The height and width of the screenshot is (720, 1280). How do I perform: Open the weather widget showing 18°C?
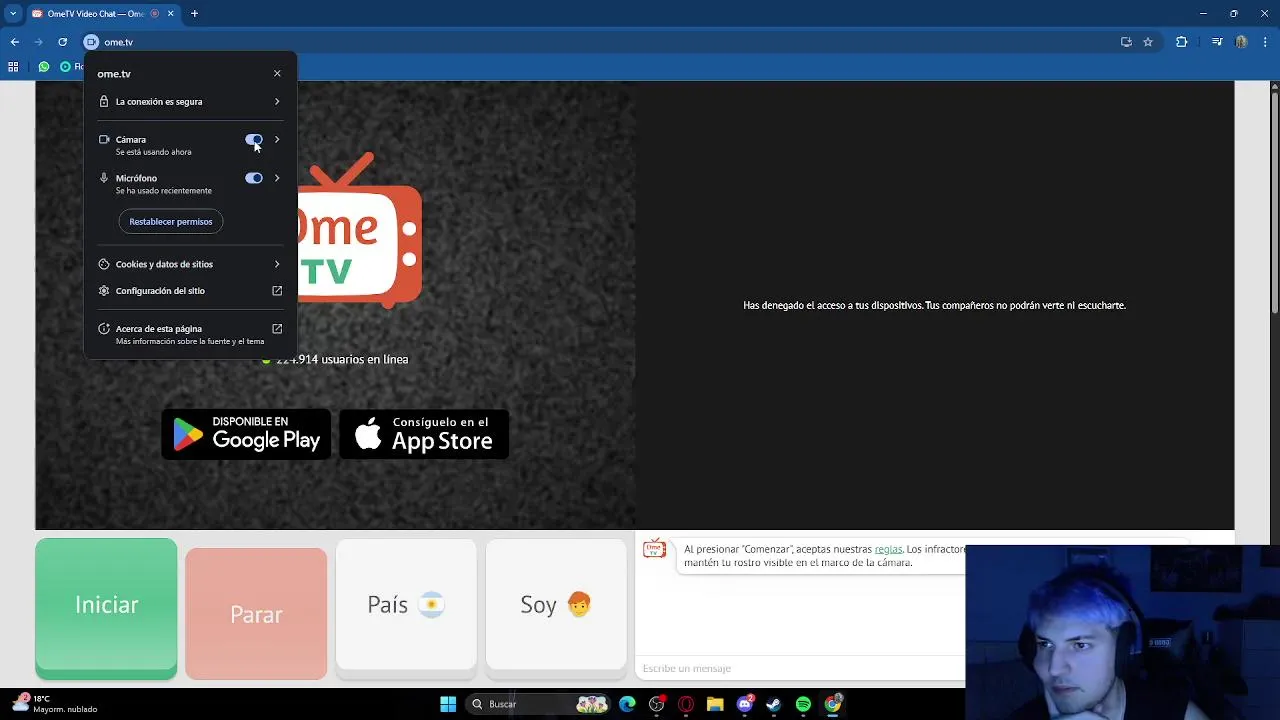click(x=55, y=704)
